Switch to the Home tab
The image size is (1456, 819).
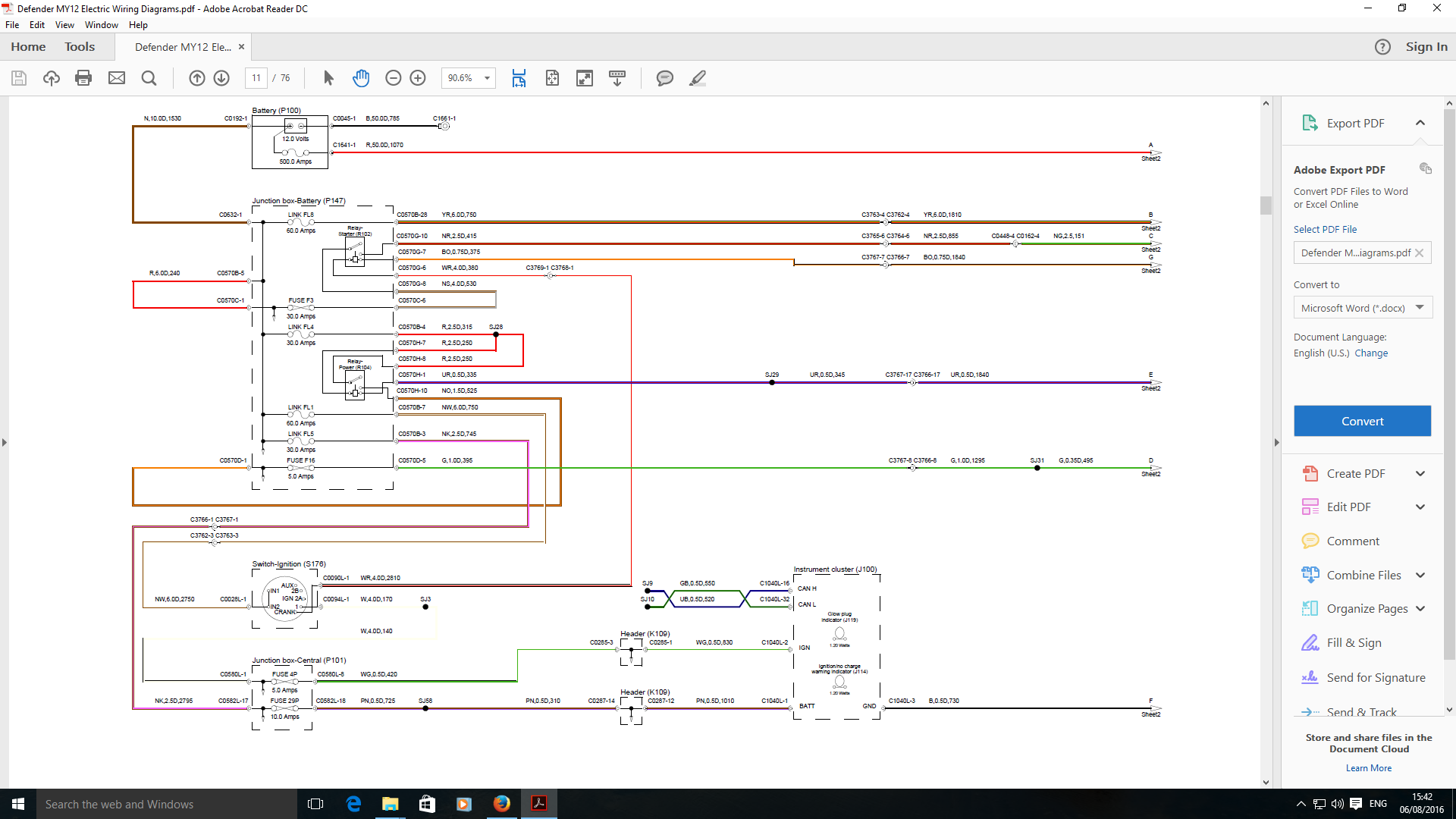tap(28, 47)
